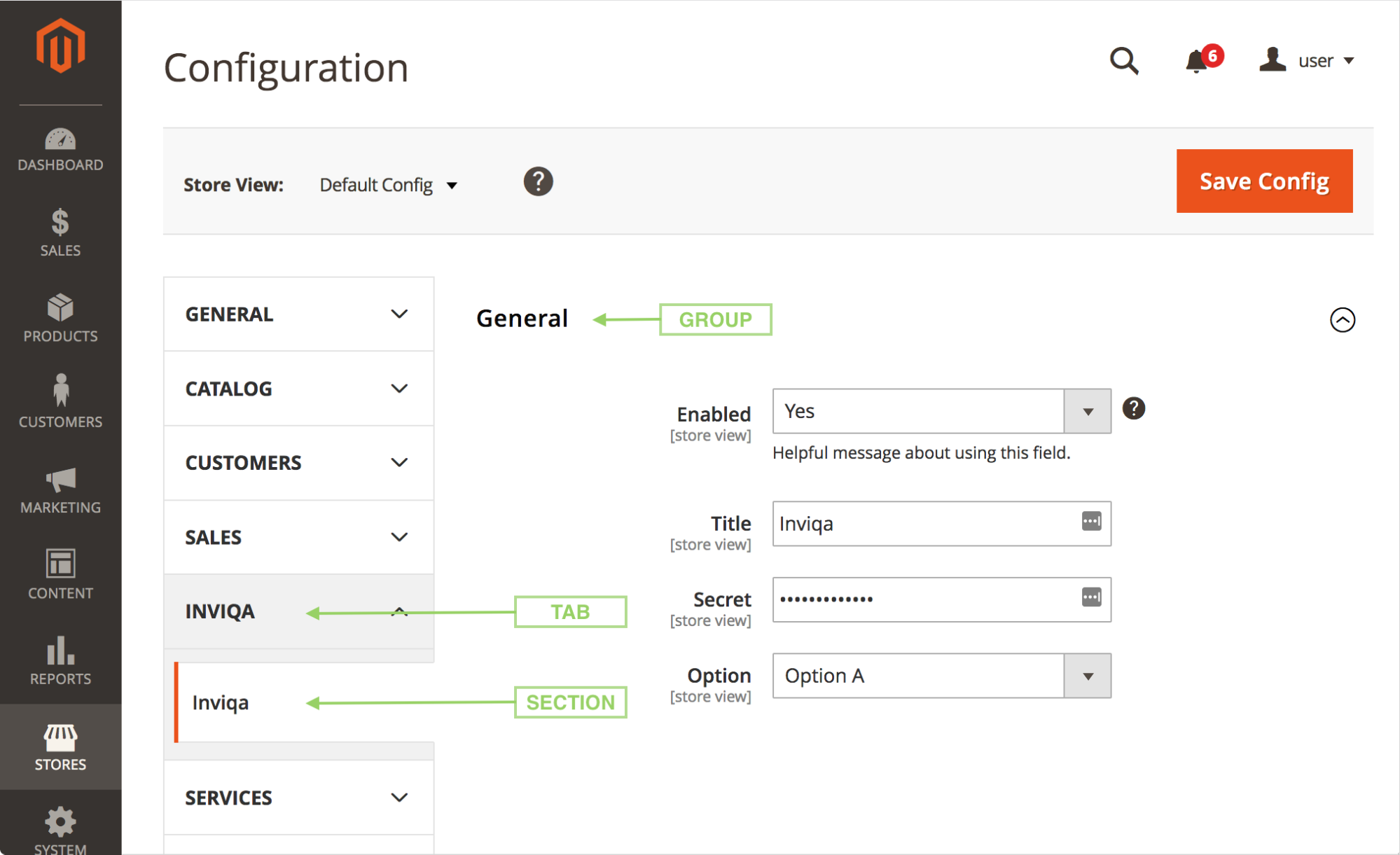Click the red notification count badge
Screen dimensions: 1400x855
point(1213,55)
